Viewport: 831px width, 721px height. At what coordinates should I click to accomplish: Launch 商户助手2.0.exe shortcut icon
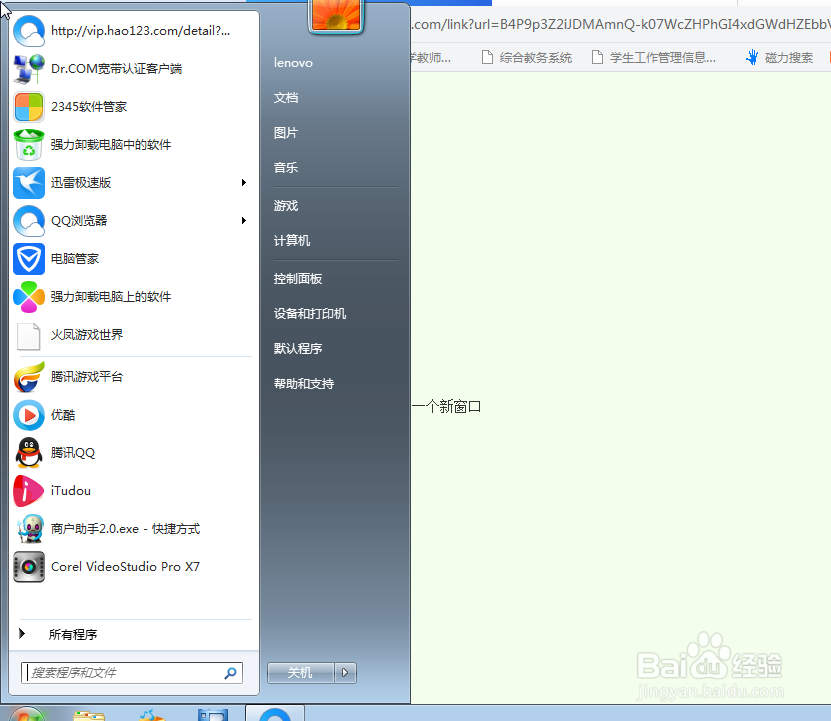29,529
